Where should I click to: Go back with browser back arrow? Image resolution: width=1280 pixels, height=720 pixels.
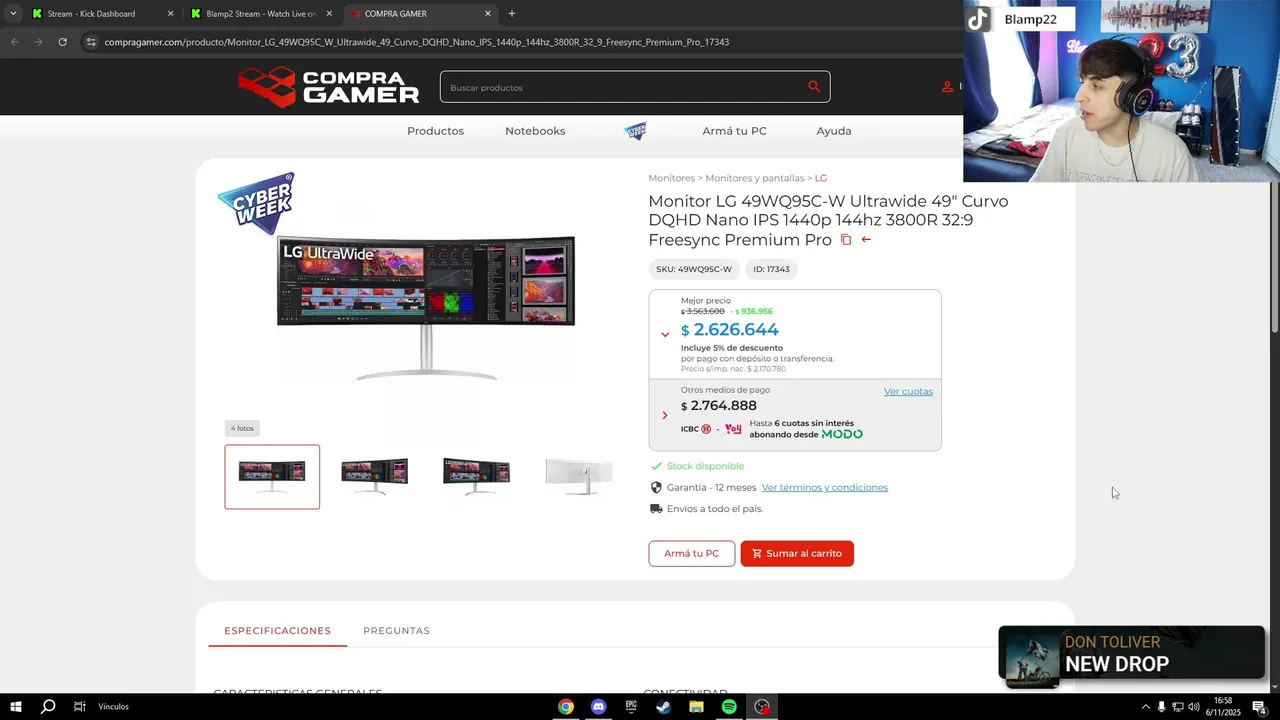pos(14,42)
